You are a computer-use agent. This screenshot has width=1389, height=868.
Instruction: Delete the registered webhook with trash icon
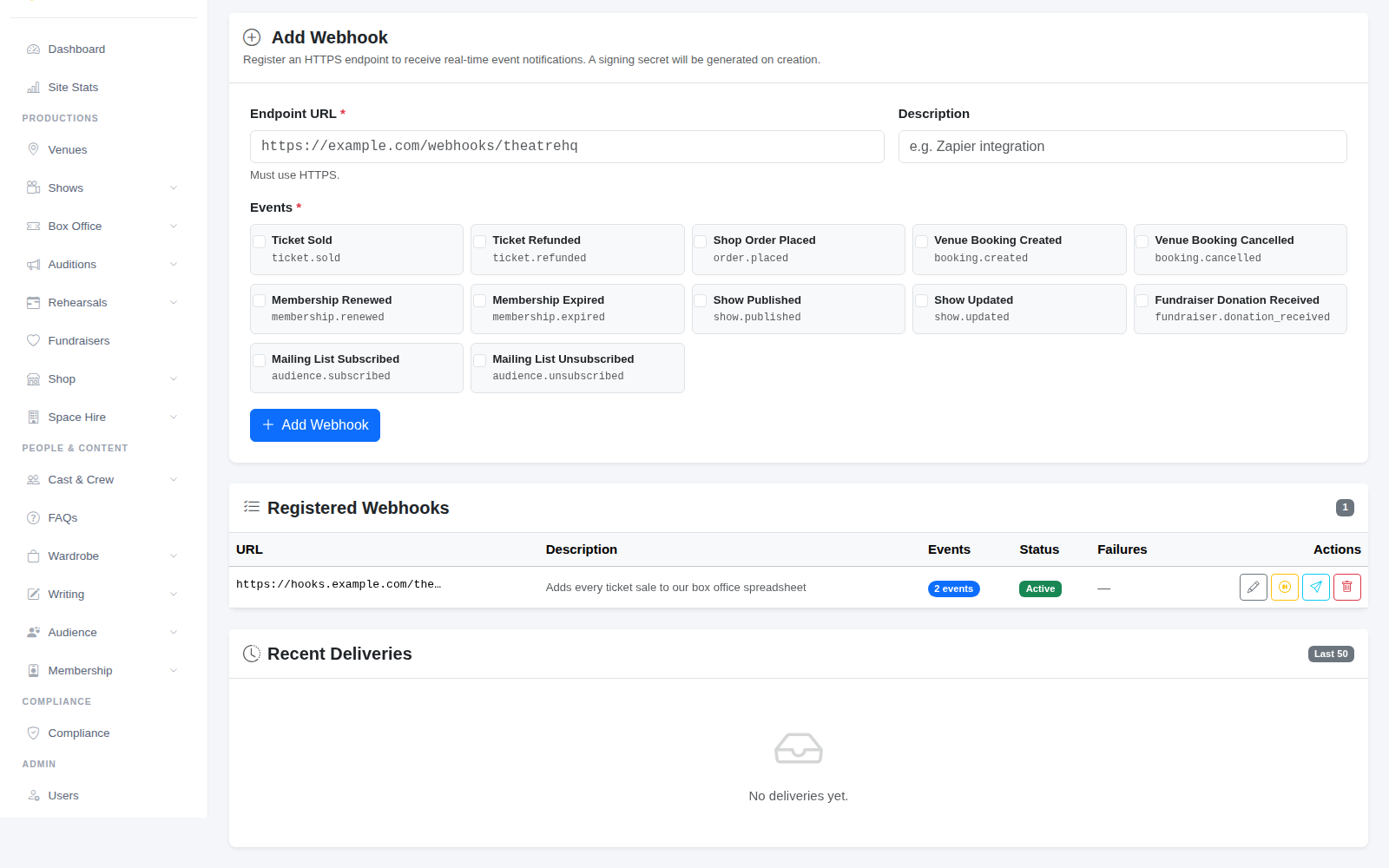click(x=1347, y=588)
